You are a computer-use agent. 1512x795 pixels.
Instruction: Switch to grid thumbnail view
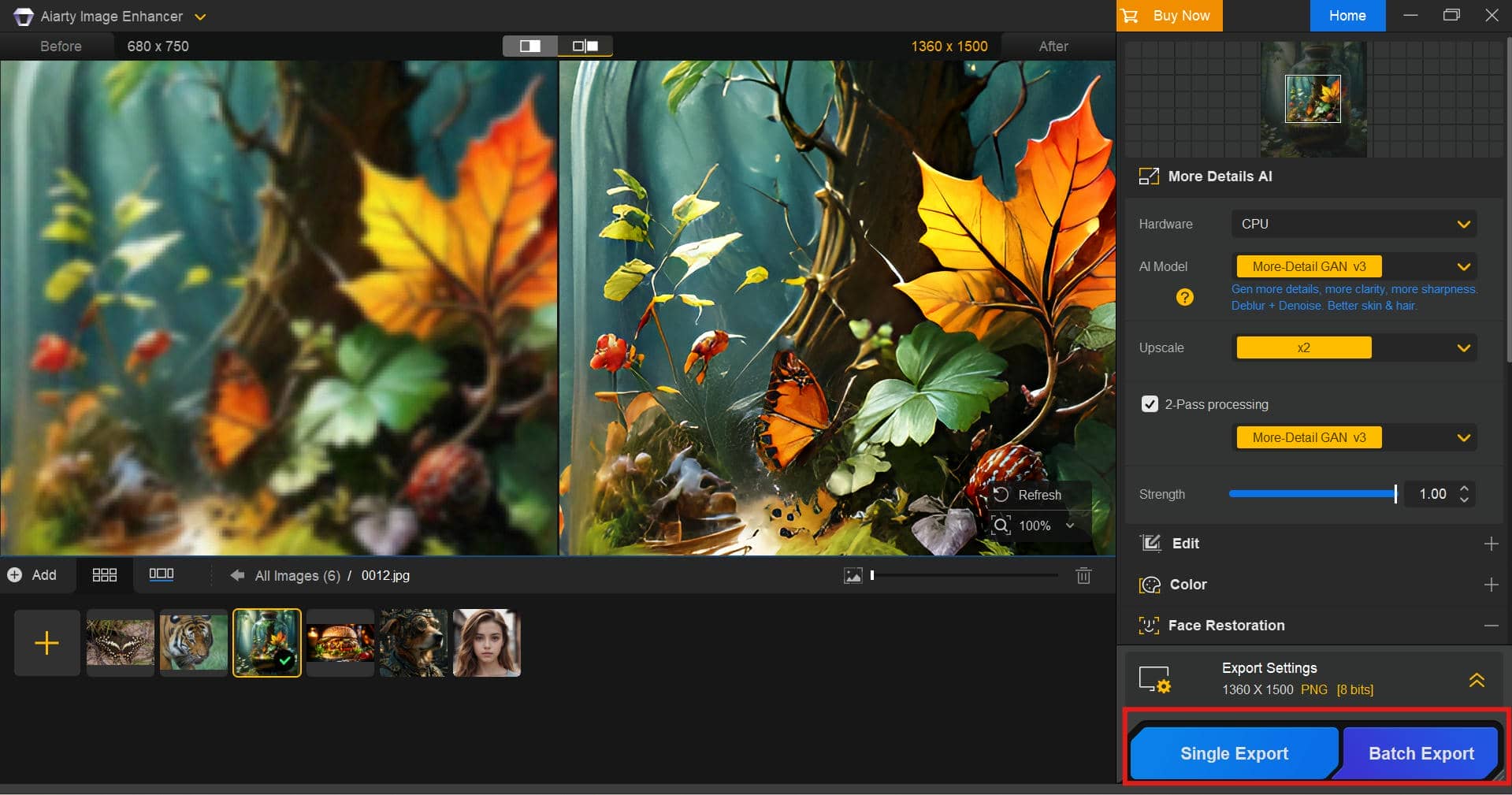[104, 575]
